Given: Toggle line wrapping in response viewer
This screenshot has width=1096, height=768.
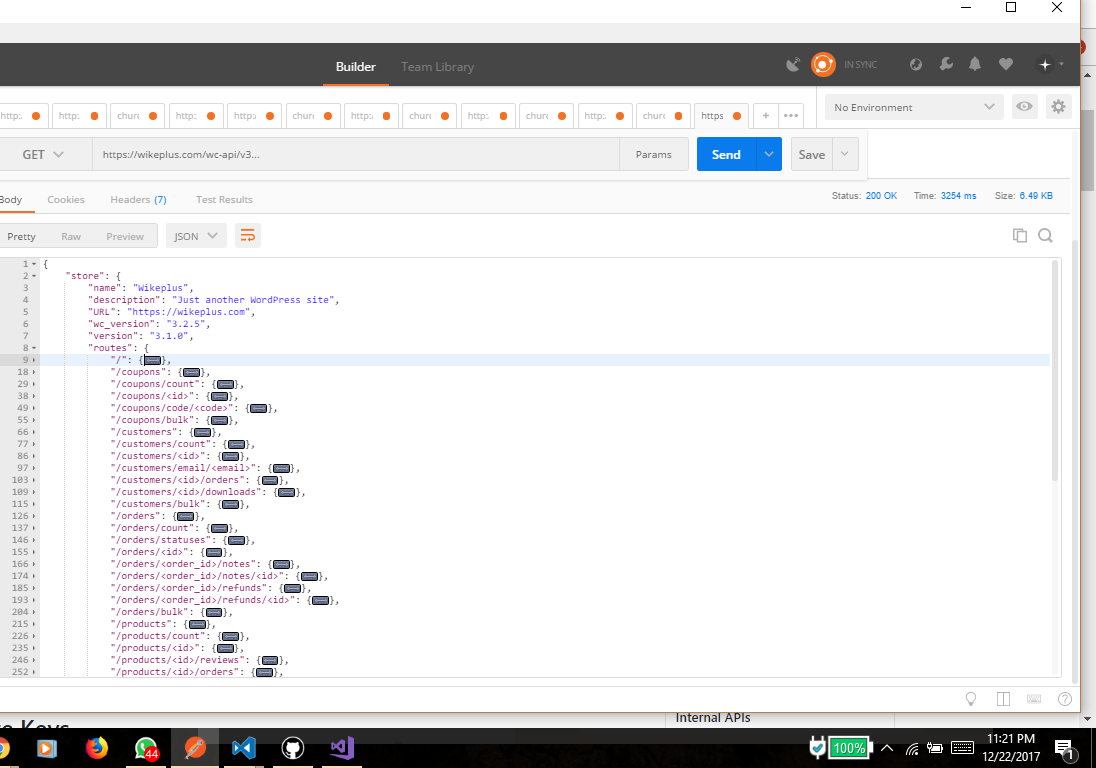Looking at the screenshot, I should point(247,236).
